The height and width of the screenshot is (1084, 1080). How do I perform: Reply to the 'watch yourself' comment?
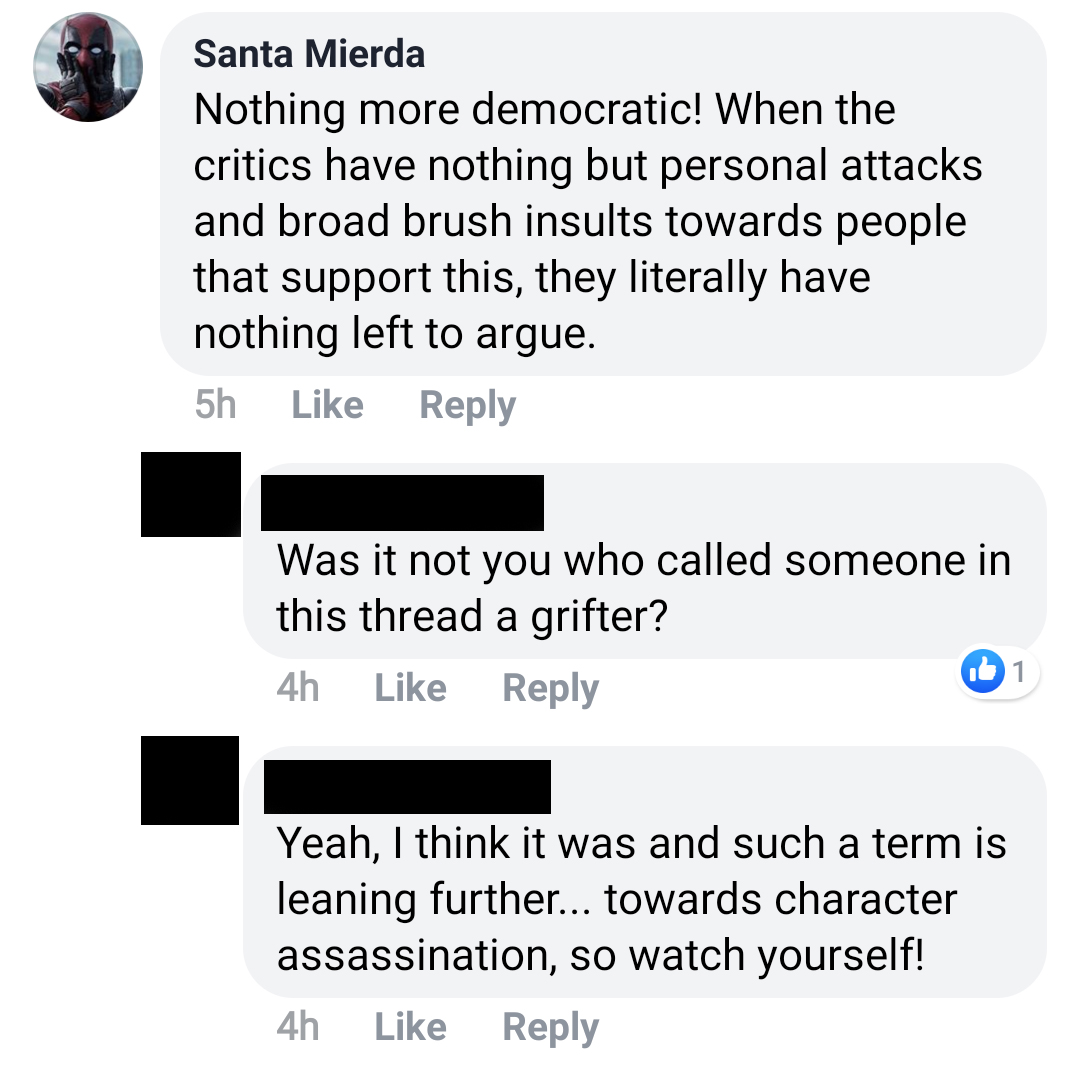(x=550, y=1027)
